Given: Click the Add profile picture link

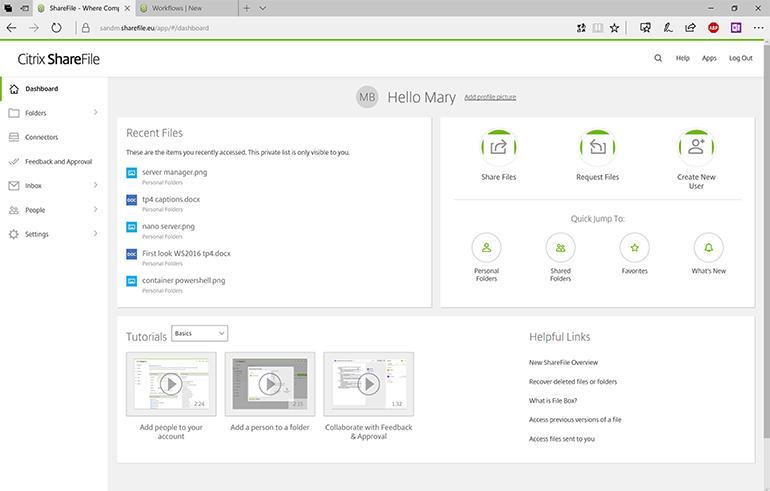Looking at the screenshot, I should click(490, 97).
